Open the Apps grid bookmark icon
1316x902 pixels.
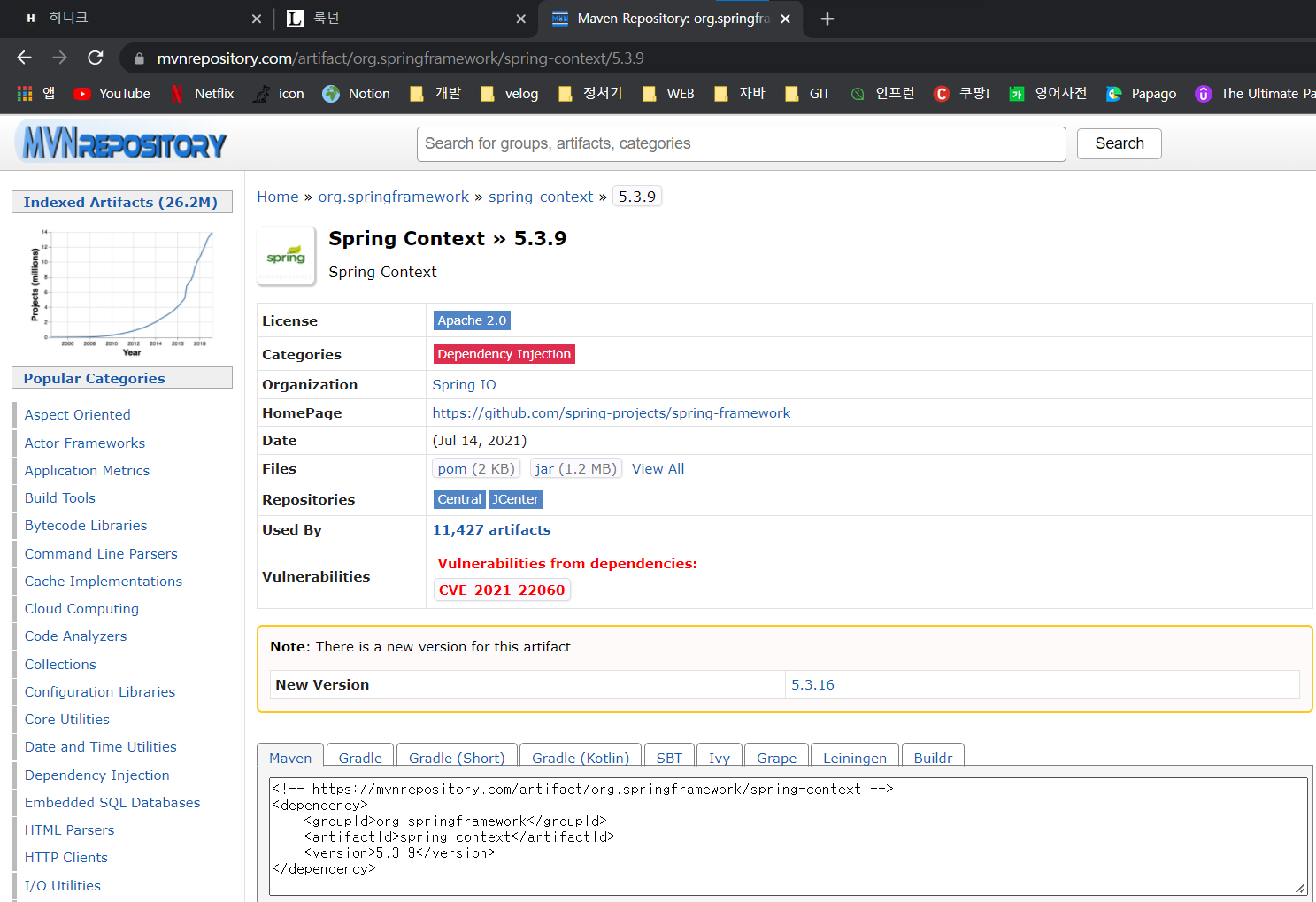pos(25,93)
